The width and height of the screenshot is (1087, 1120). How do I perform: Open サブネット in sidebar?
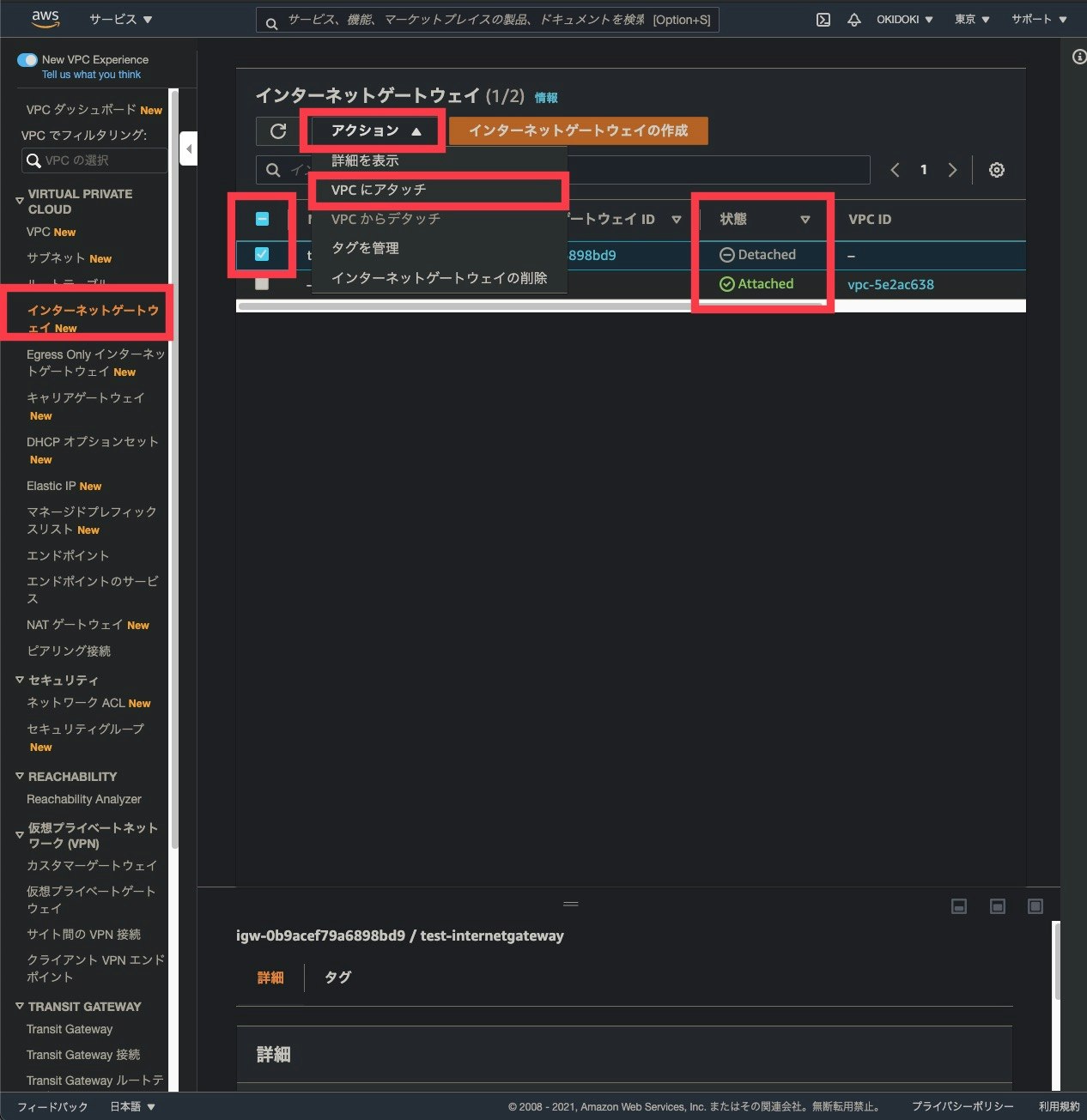pos(56,258)
